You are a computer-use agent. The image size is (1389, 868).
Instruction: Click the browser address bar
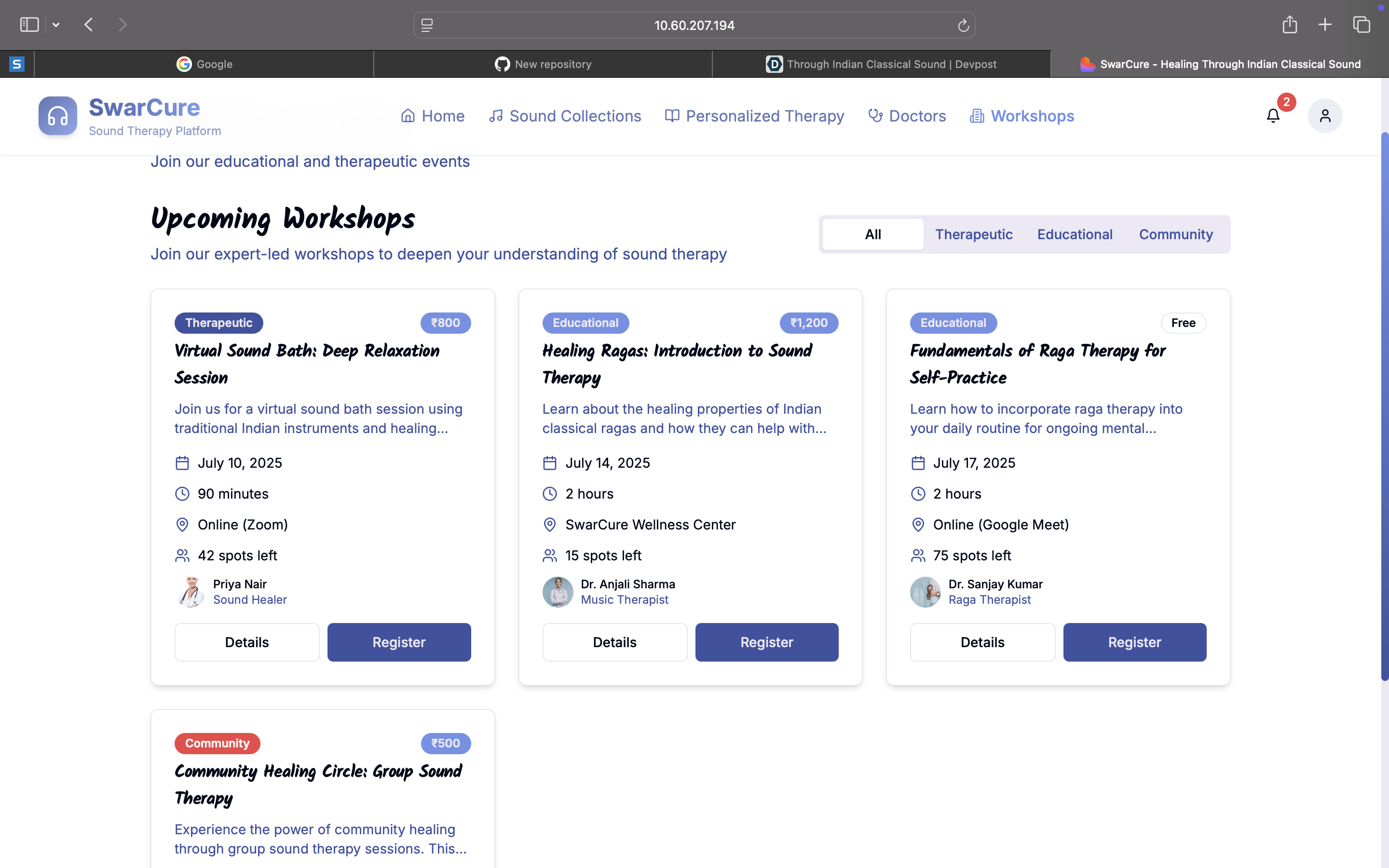[x=694, y=25]
